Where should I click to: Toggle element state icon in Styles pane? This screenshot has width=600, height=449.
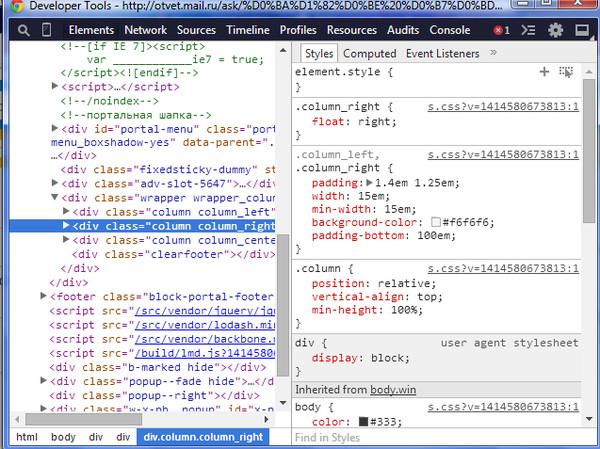[566, 72]
